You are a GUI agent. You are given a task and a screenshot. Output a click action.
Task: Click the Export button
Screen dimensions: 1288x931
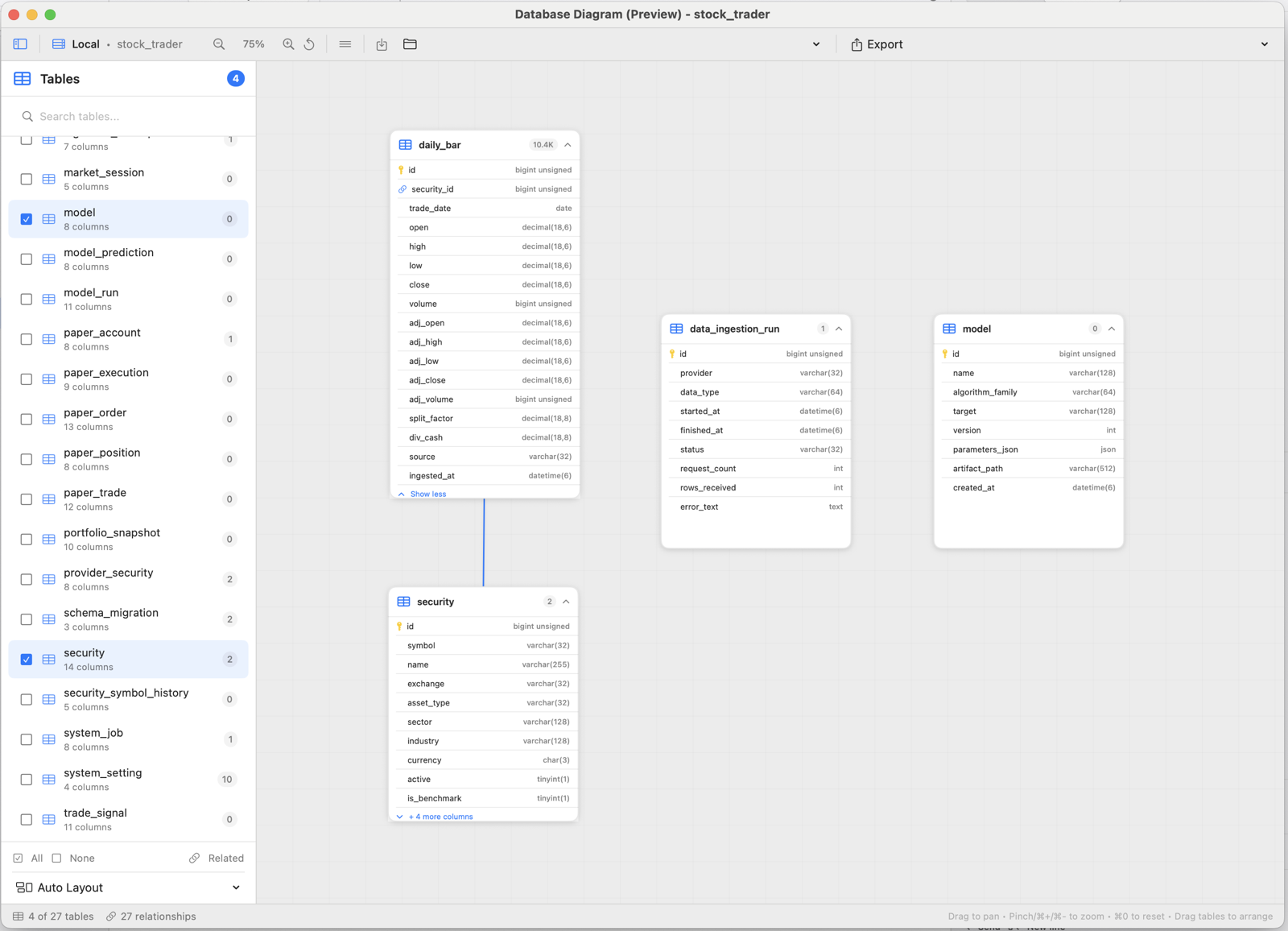tap(877, 44)
